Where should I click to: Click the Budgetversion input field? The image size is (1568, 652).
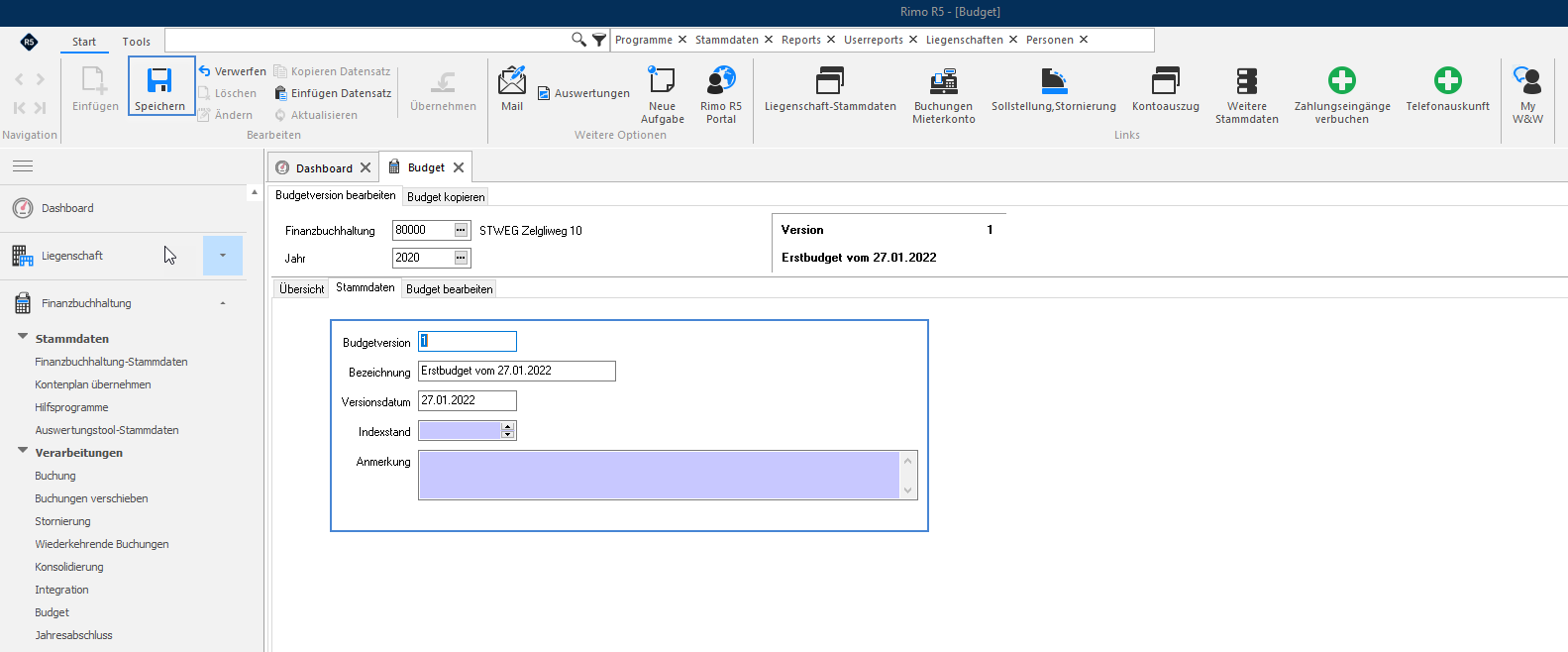[x=468, y=341]
